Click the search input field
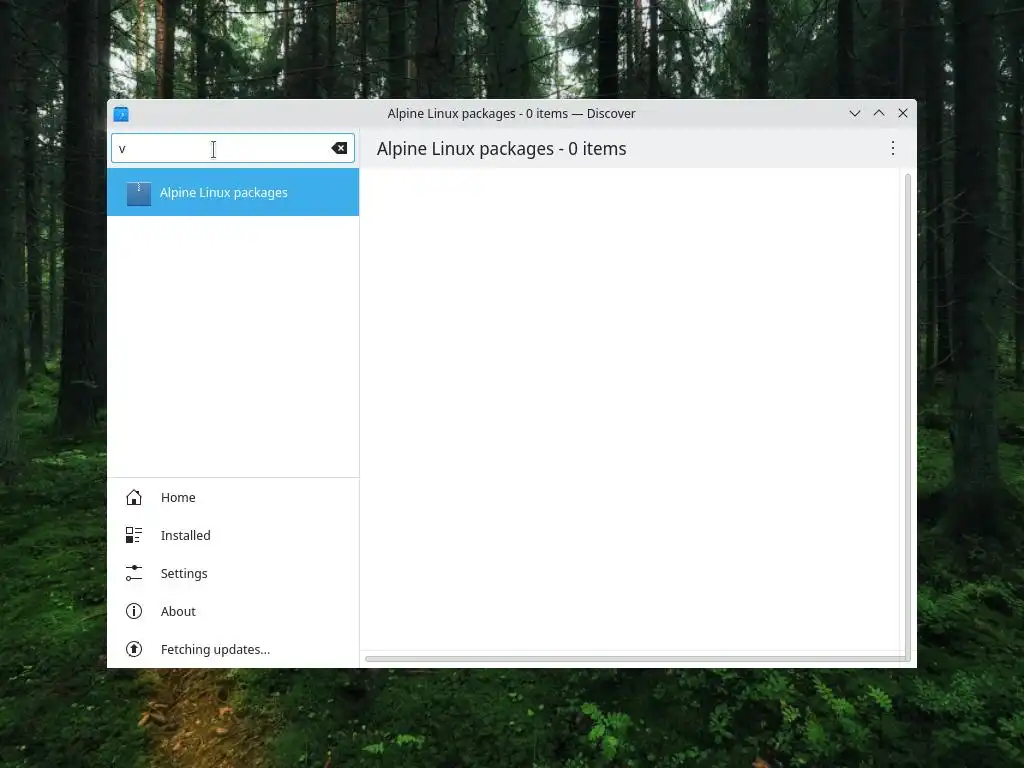The height and width of the screenshot is (768, 1024). (x=232, y=148)
